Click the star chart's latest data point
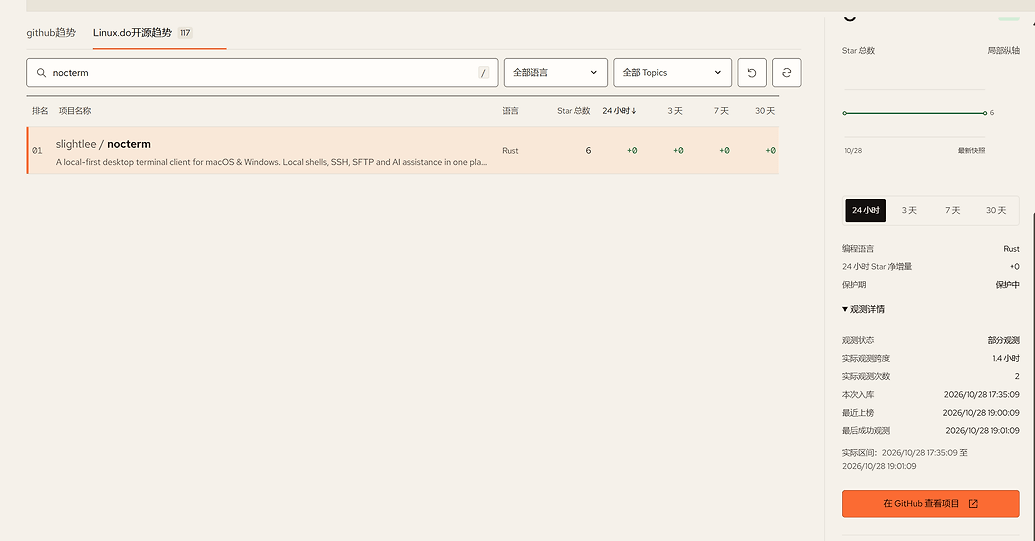The image size is (1035, 541). tap(985, 113)
